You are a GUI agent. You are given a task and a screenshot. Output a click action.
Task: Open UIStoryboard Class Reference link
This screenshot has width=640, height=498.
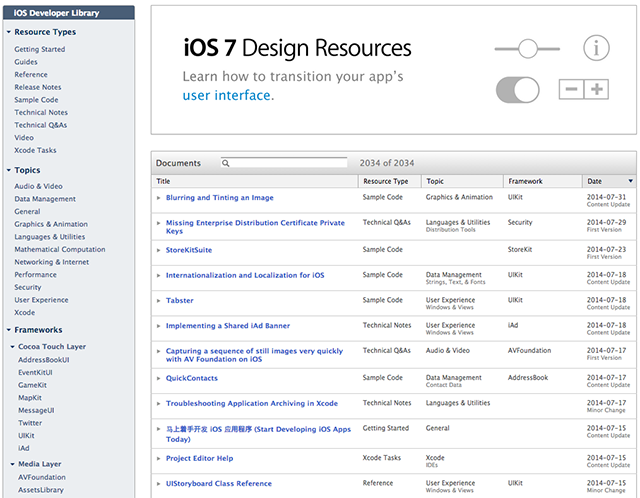pyautogui.click(x=218, y=483)
